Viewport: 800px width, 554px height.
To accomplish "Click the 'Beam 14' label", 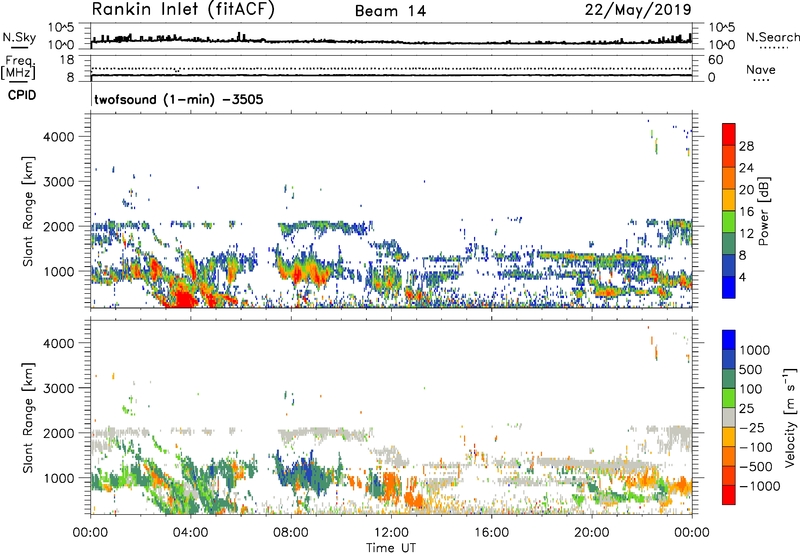I will point(390,11).
